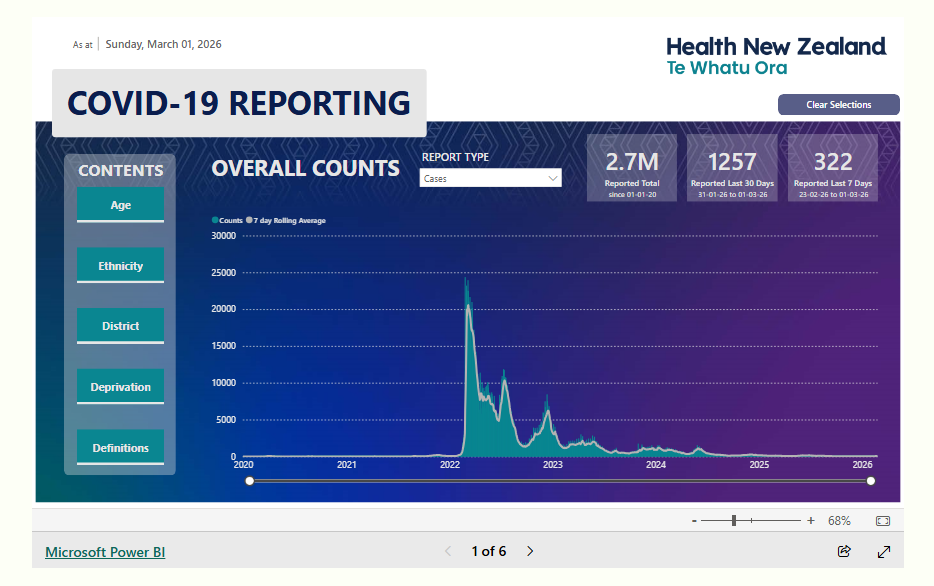The width and height of the screenshot is (934, 586).
Task: Open the Microsoft Power BI link
Action: 105,552
